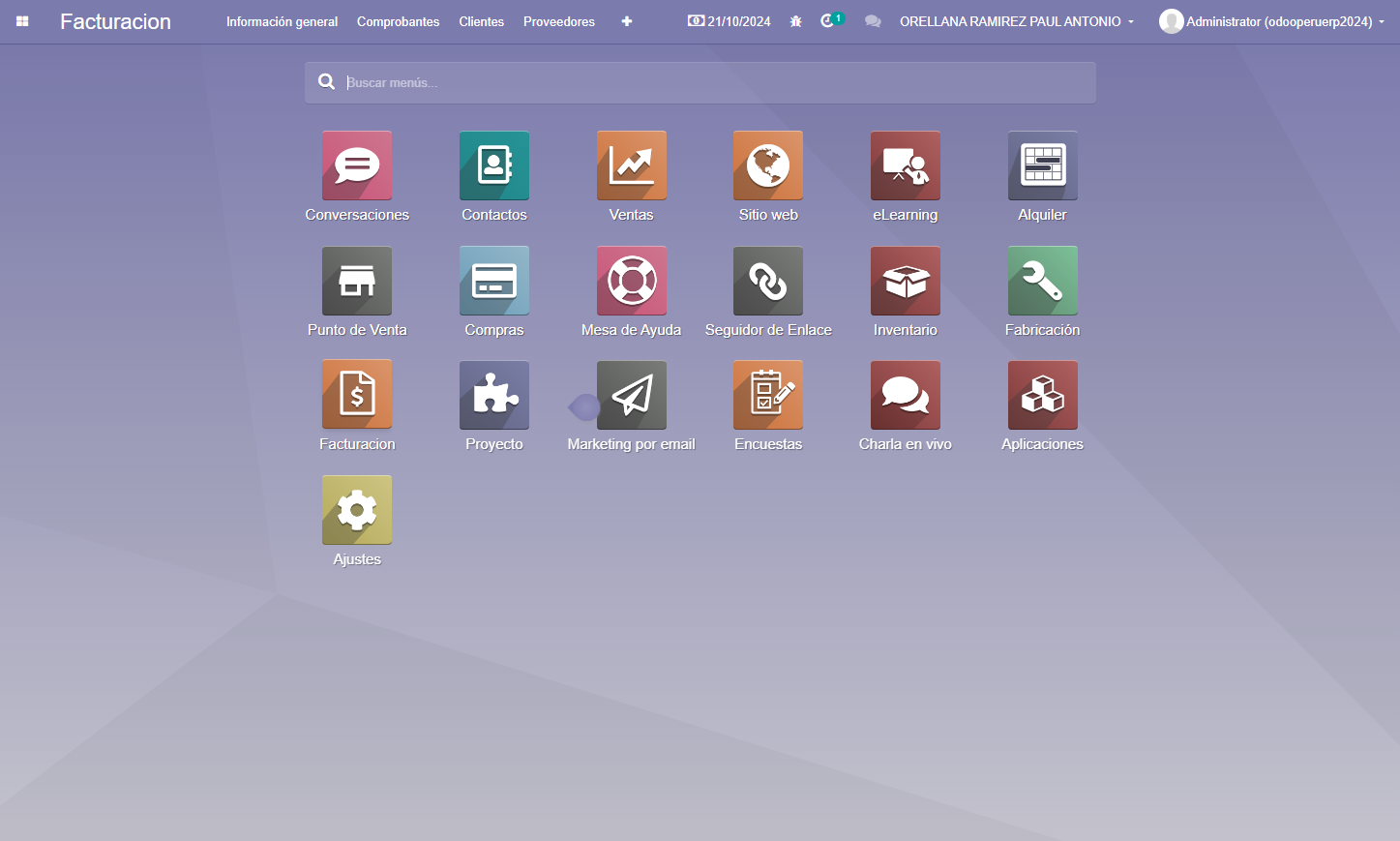
Task: Open the Charla en vivo app
Action: coord(906,395)
